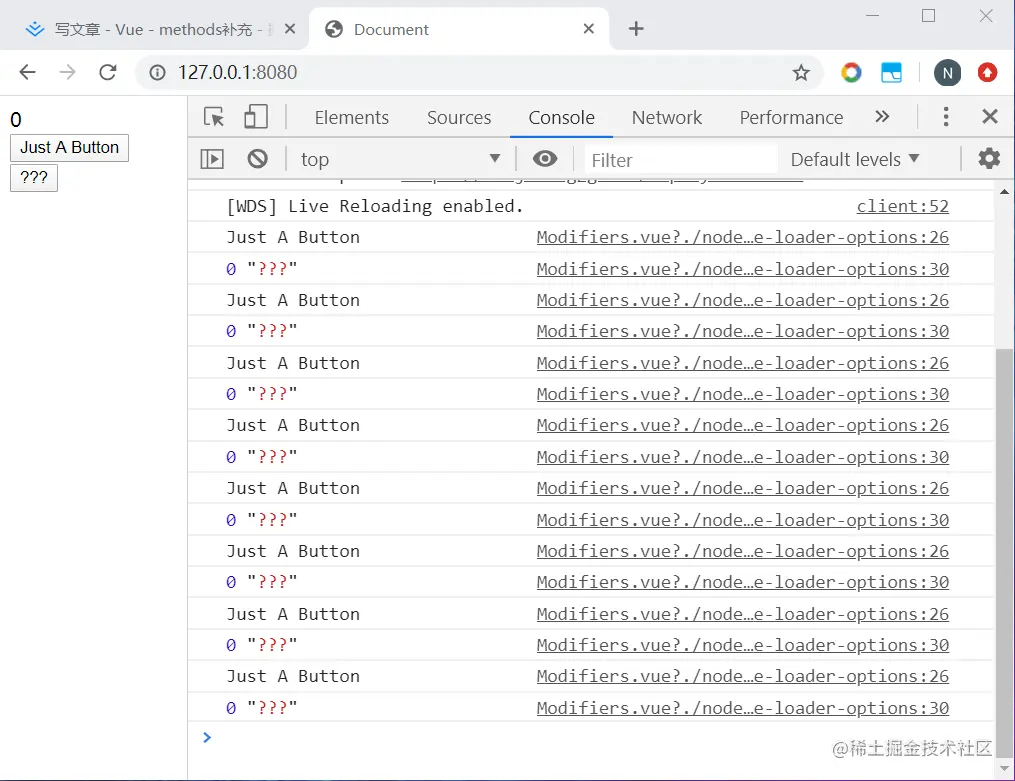This screenshot has height=781, width=1015.
Task: Open the blue window extension icon
Action: pyautogui.click(x=891, y=72)
